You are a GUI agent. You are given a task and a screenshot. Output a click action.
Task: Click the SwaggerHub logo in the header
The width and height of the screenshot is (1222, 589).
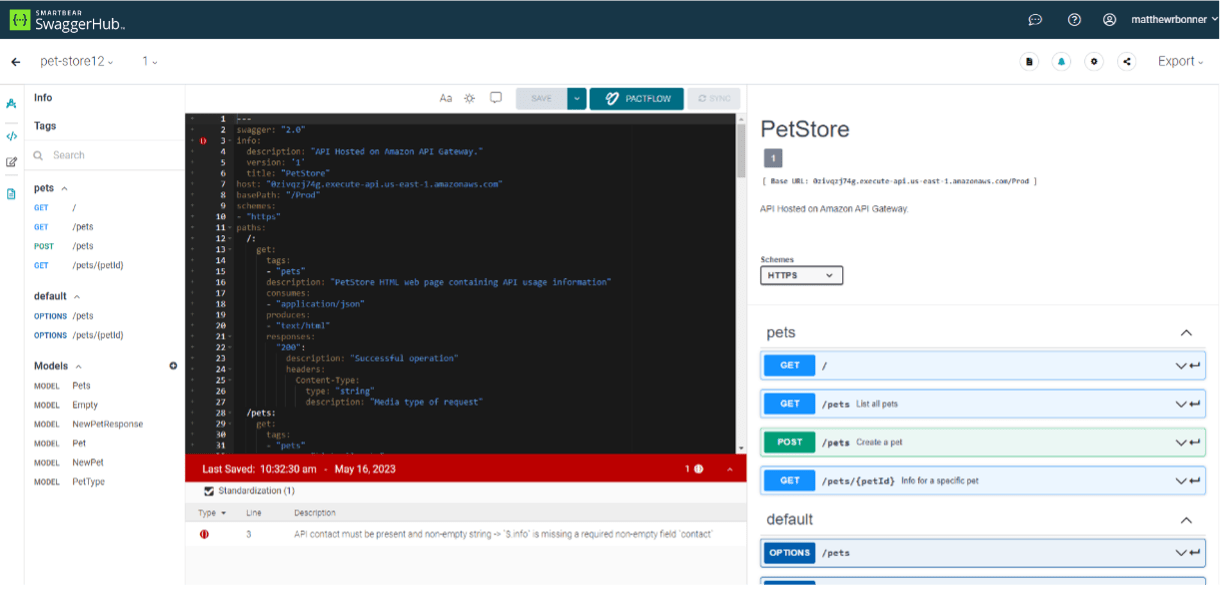click(67, 19)
